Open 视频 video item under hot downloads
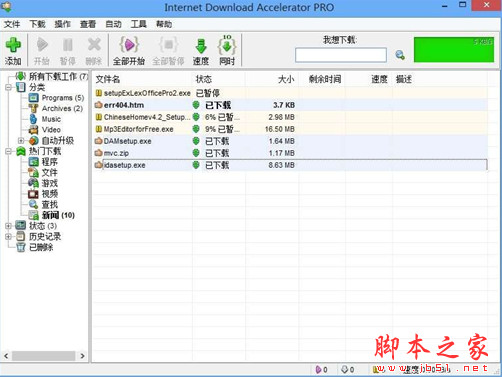The width and height of the screenshot is (502, 379). pos(50,194)
